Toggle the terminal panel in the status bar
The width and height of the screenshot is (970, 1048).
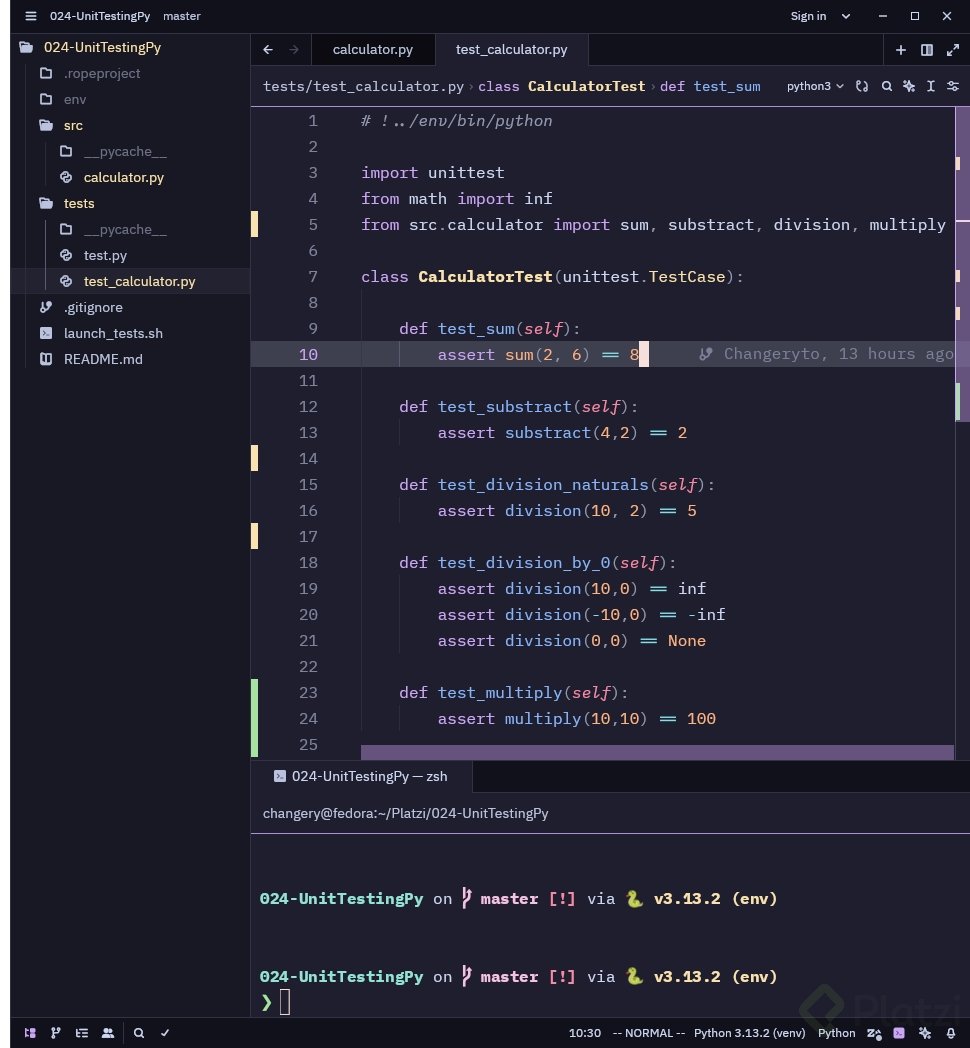[899, 1033]
